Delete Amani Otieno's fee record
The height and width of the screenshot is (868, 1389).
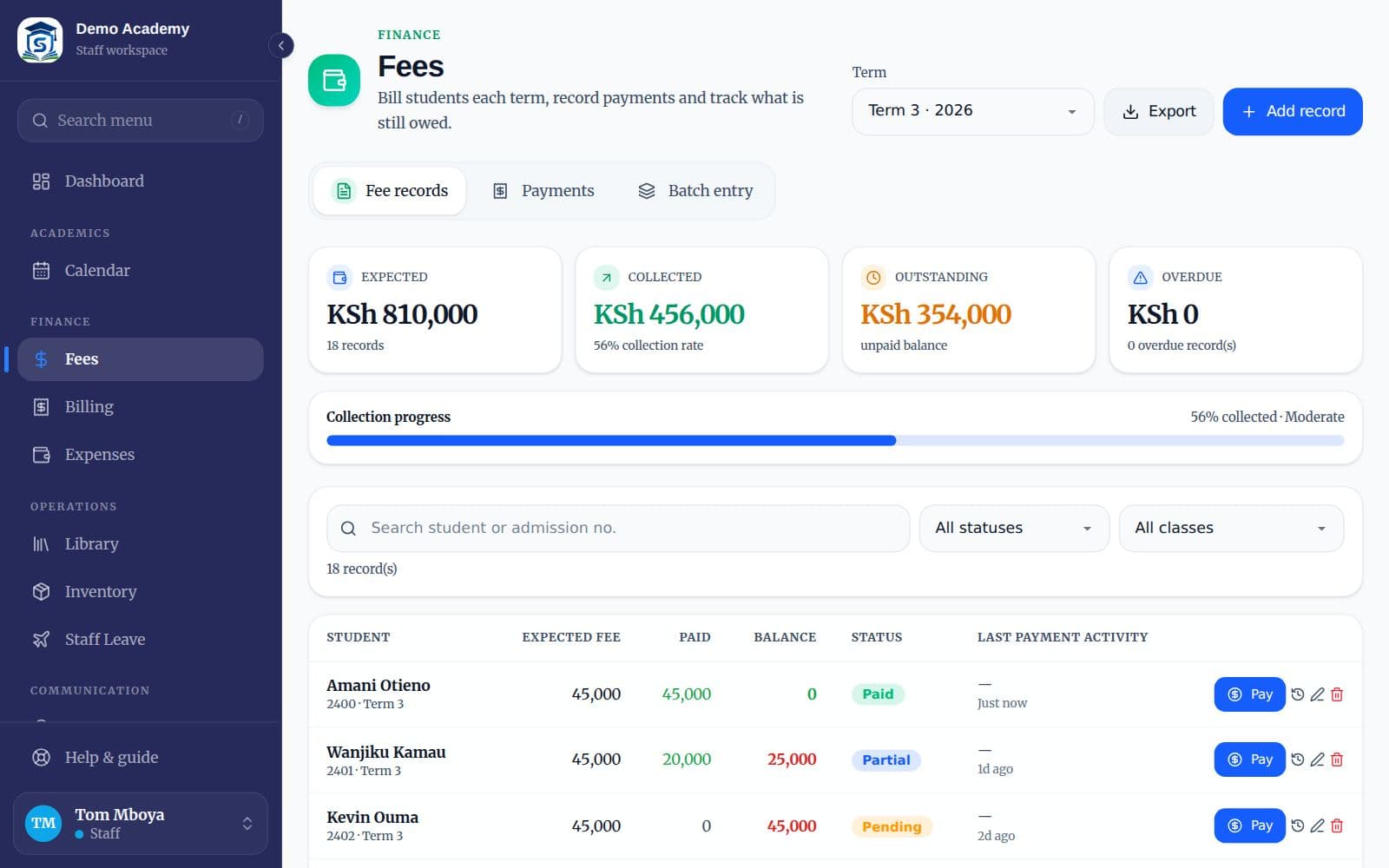click(1337, 694)
